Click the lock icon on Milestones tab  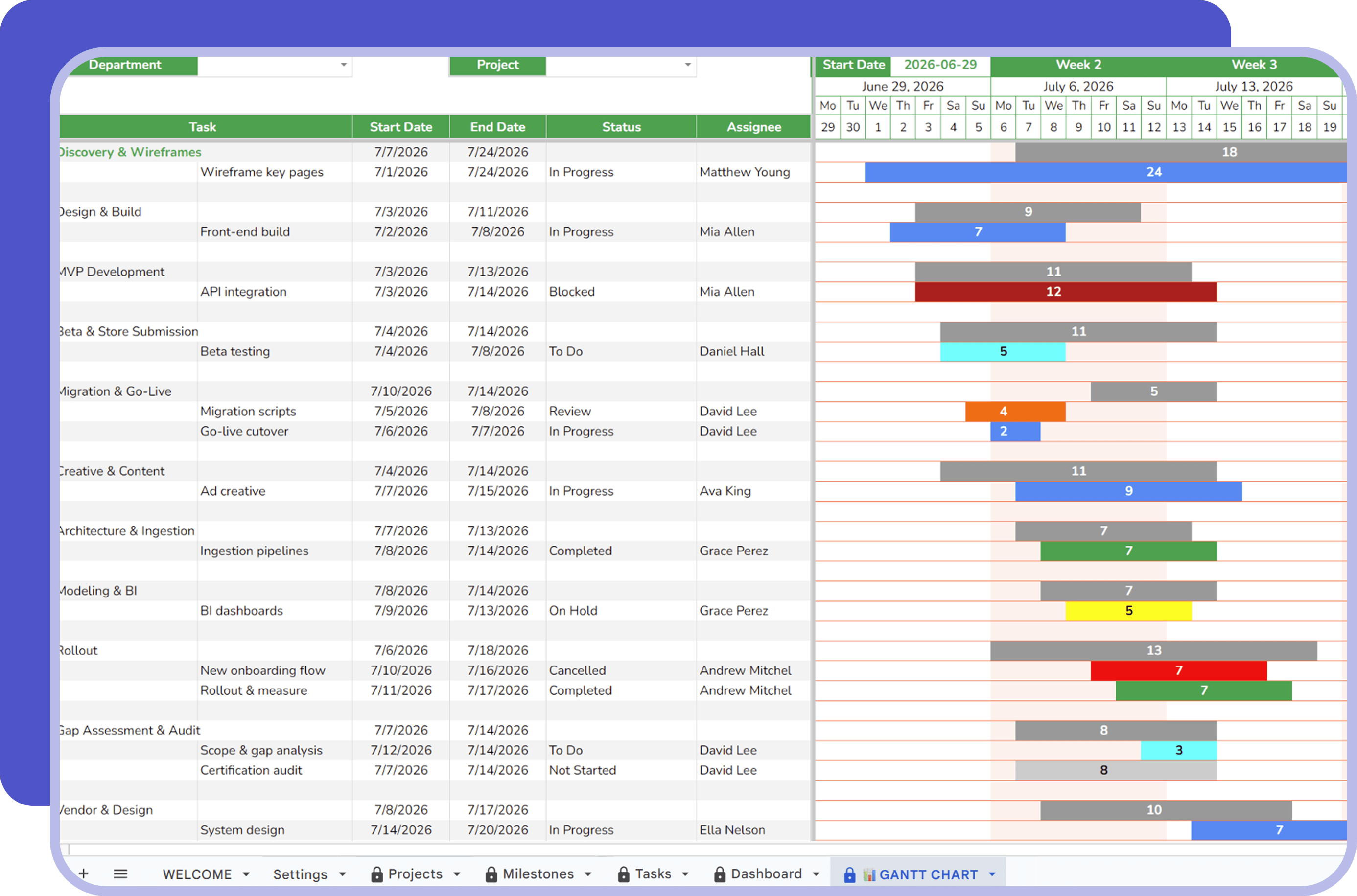tap(491, 874)
